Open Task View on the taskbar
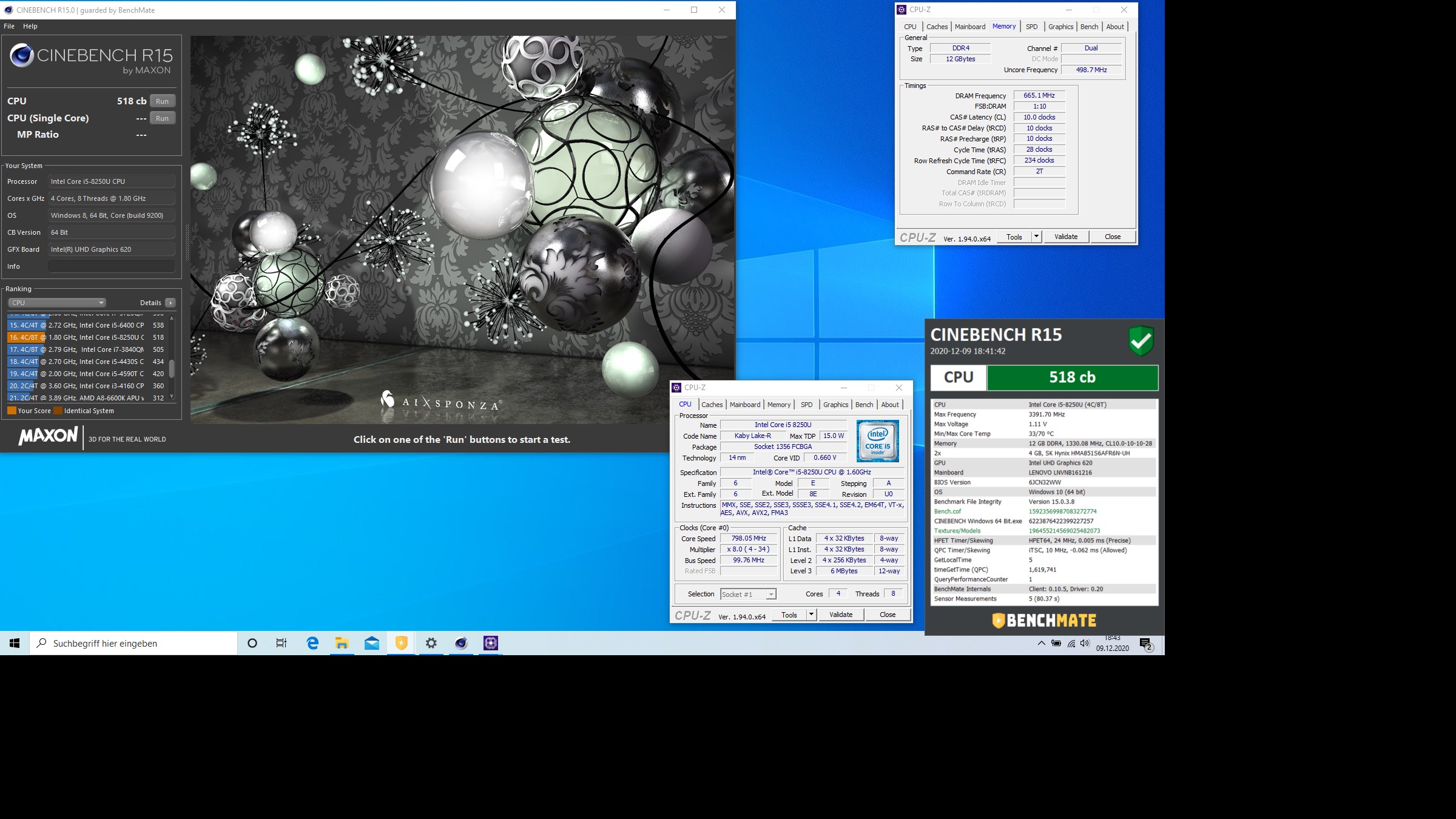This screenshot has width=1456, height=819. pos(281,643)
